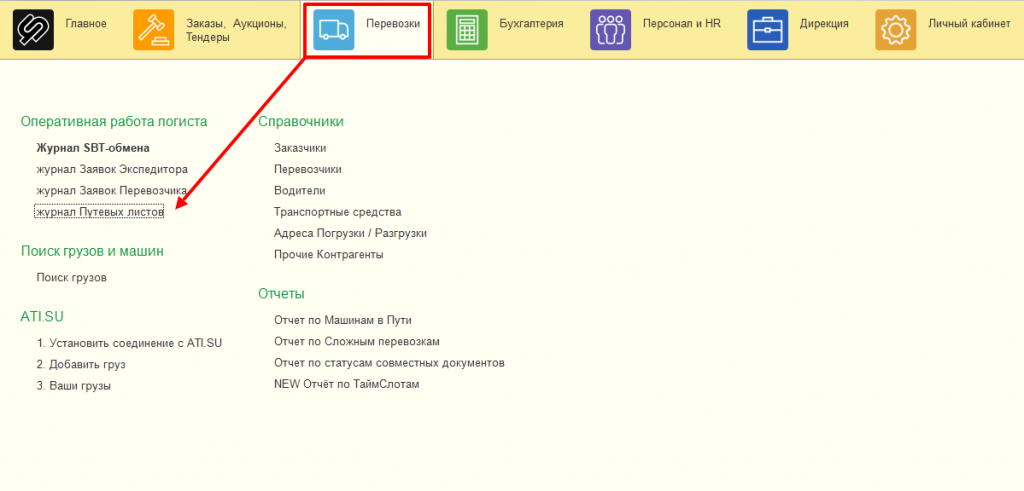
Task: Click the Оперативная работа логиста heading
Action: pyautogui.click(x=114, y=121)
